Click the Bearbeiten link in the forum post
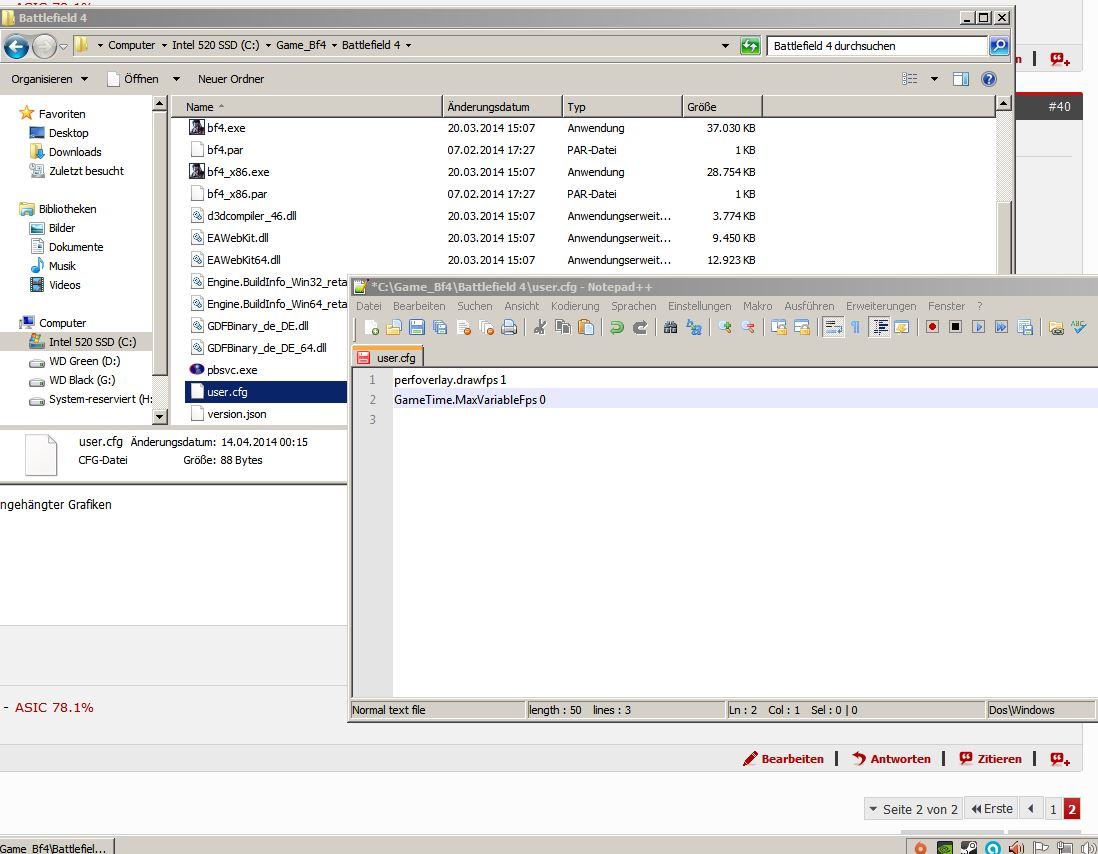The image size is (1098, 854). pyautogui.click(x=784, y=759)
